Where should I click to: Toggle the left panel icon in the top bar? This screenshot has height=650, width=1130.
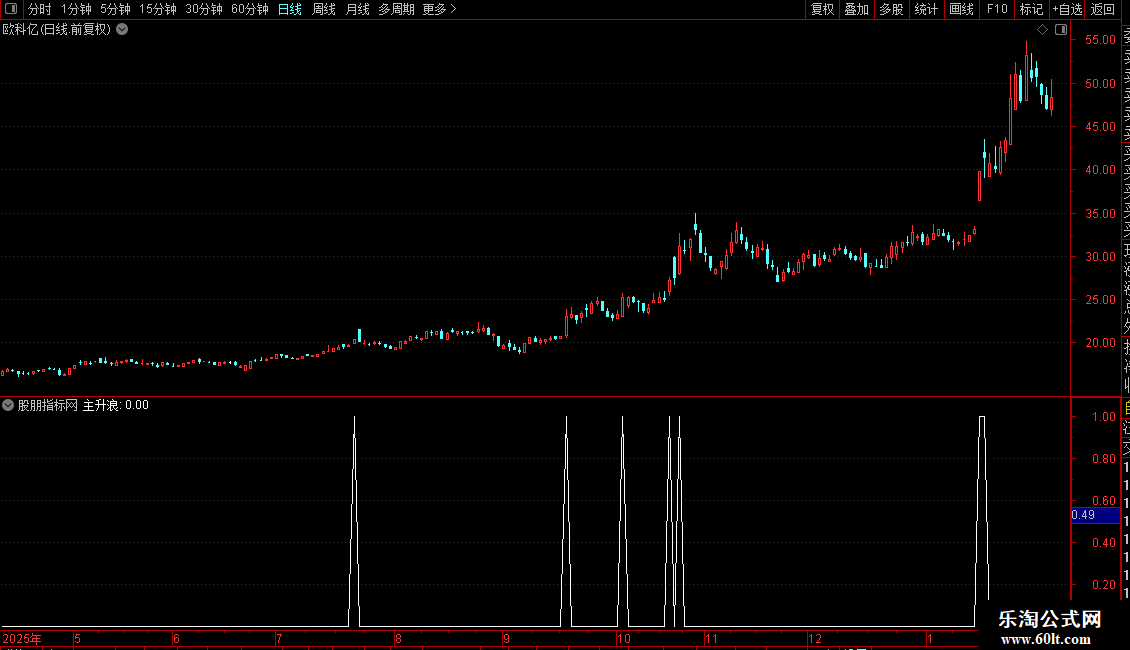click(x=11, y=9)
